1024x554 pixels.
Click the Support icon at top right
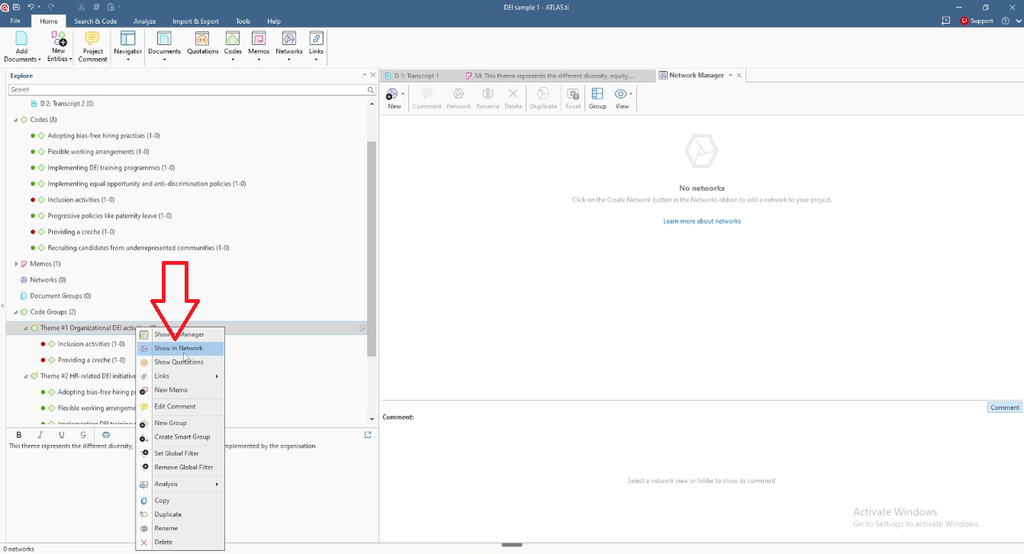click(977, 21)
